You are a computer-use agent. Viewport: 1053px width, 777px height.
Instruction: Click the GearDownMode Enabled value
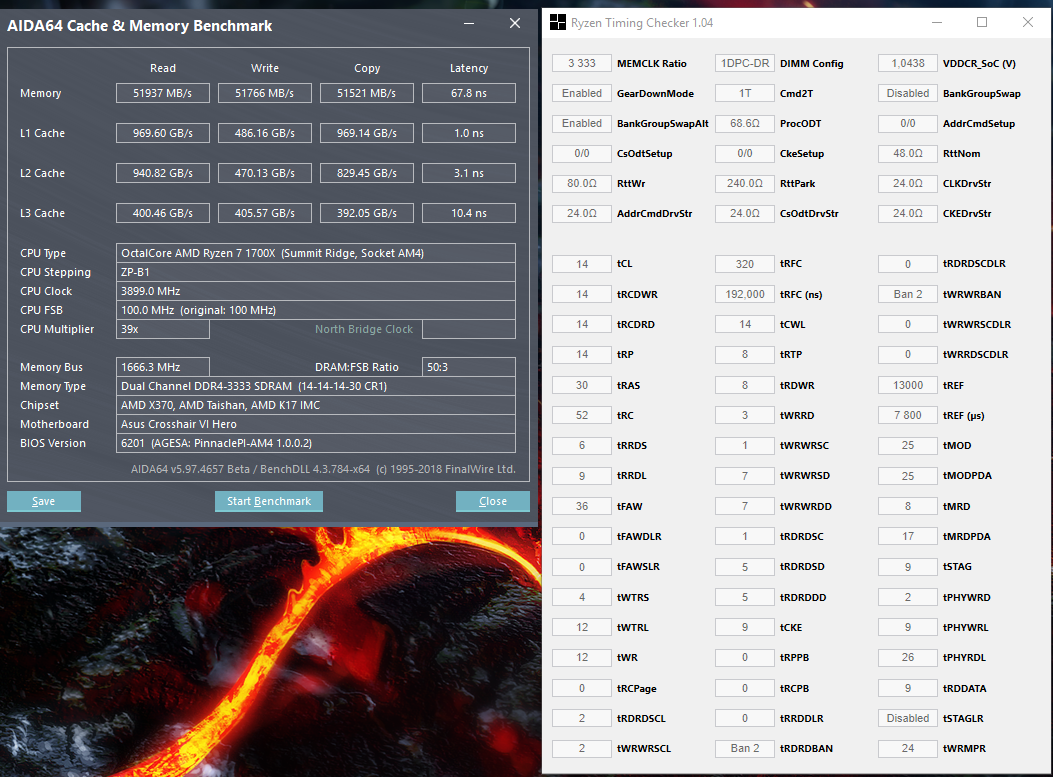(x=582, y=93)
